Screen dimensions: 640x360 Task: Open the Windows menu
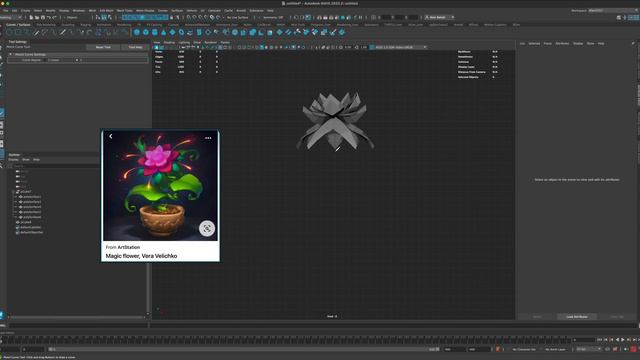[x=78, y=11]
